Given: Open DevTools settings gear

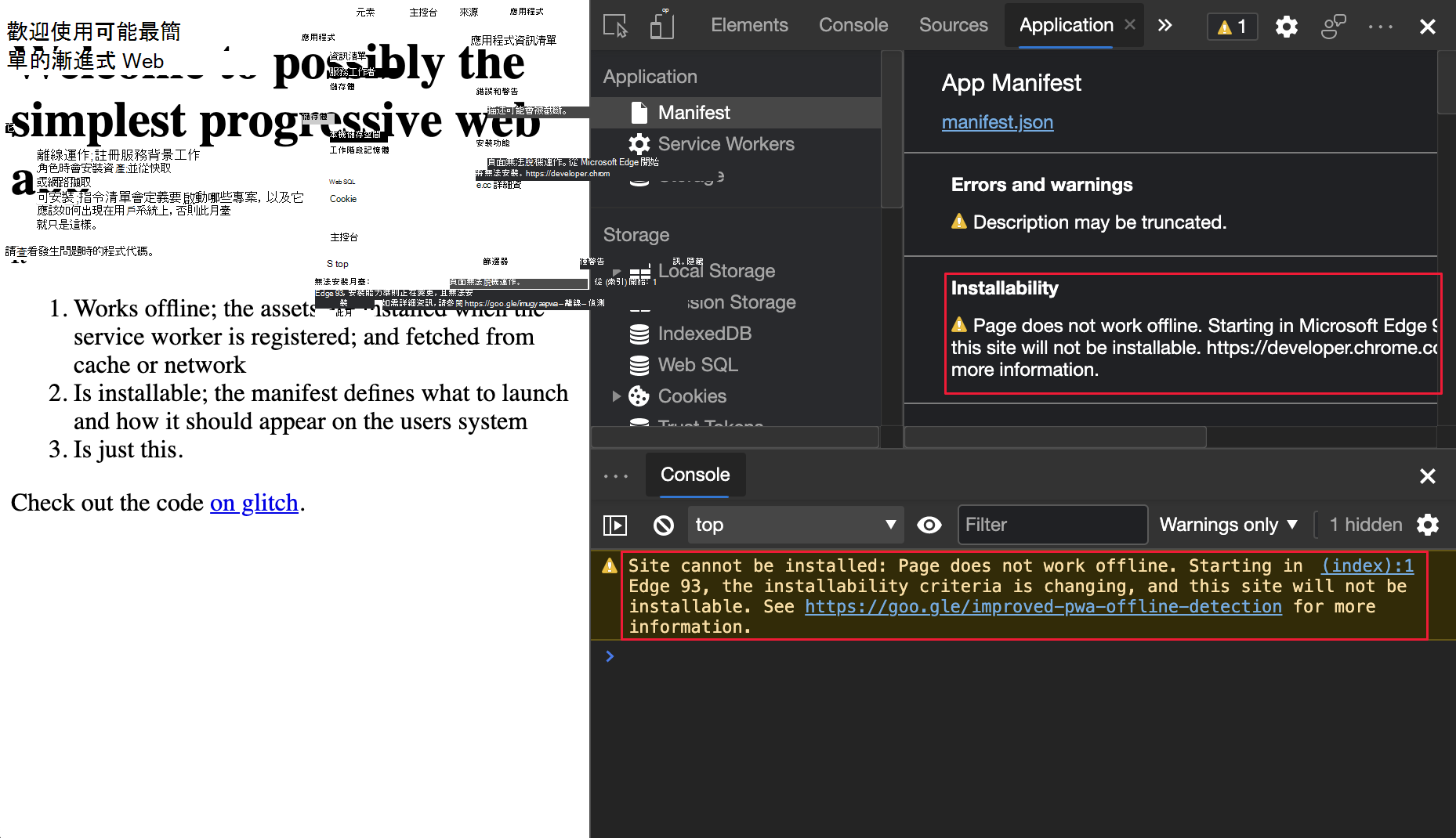Looking at the screenshot, I should [x=1286, y=27].
